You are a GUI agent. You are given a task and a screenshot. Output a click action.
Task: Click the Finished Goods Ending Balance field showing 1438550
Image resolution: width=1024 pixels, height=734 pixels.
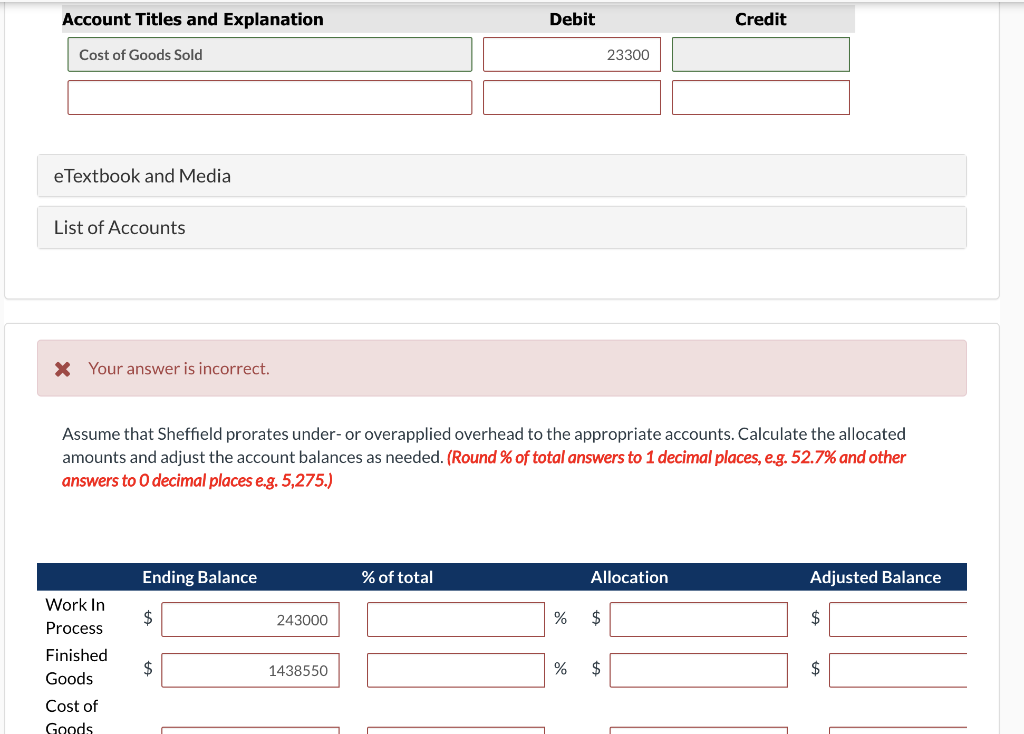(249, 670)
